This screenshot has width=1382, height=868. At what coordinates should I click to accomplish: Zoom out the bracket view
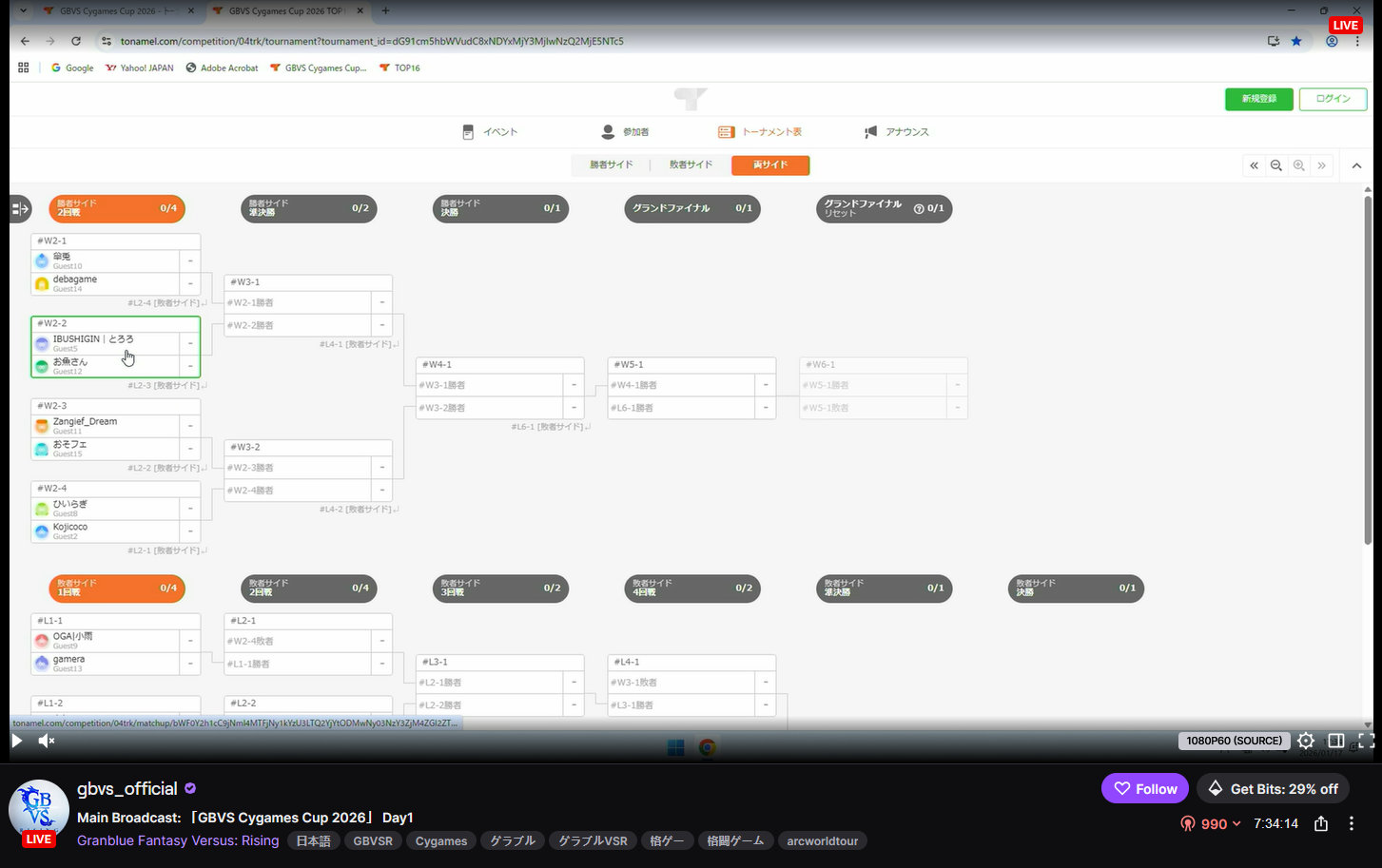[1276, 165]
